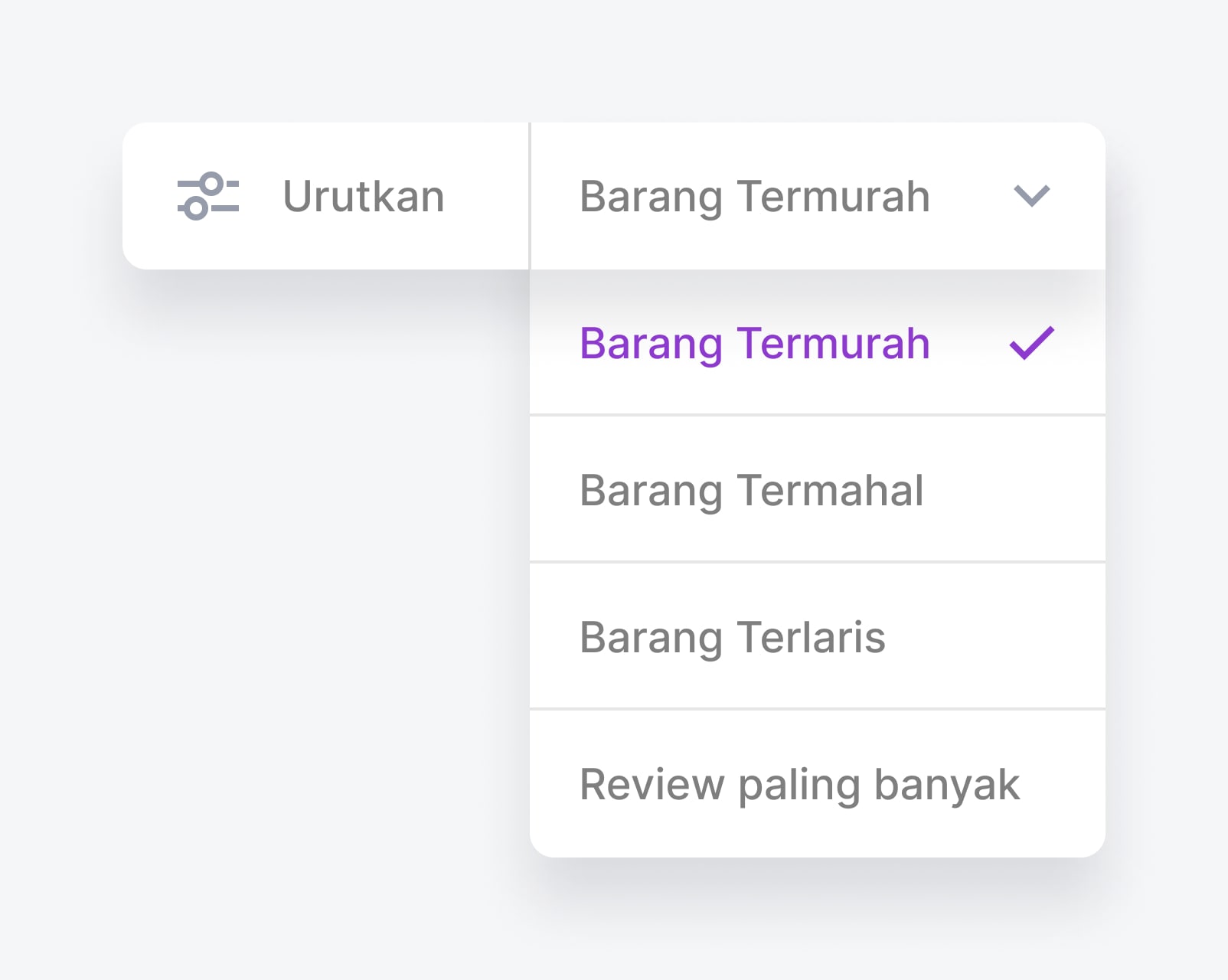Select the Barang Termahal option
The height and width of the screenshot is (980, 1228).
752,491
